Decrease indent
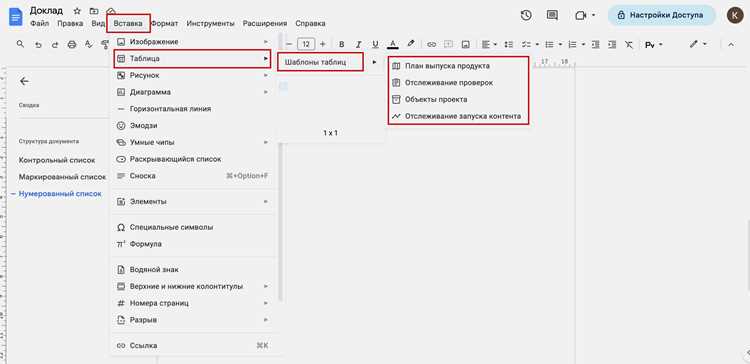The image size is (750, 364). pyautogui.click(x=596, y=44)
